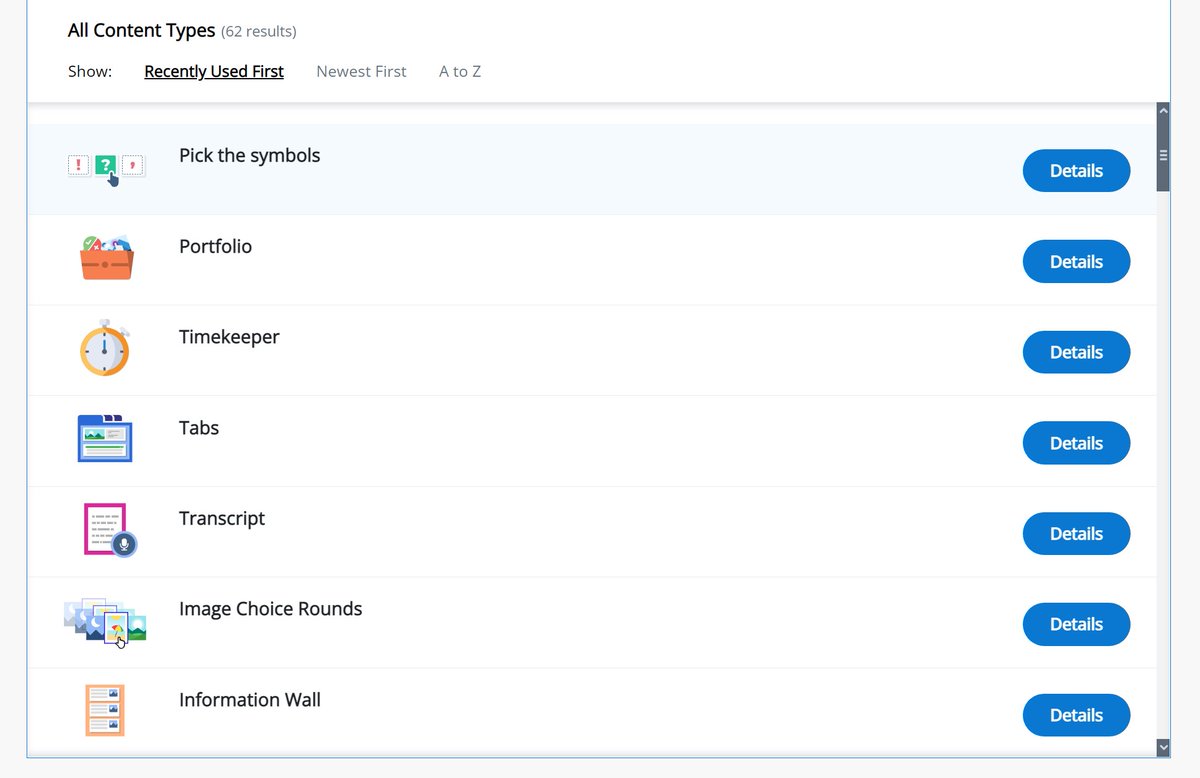Select the Pick the symbols title

point(250,155)
